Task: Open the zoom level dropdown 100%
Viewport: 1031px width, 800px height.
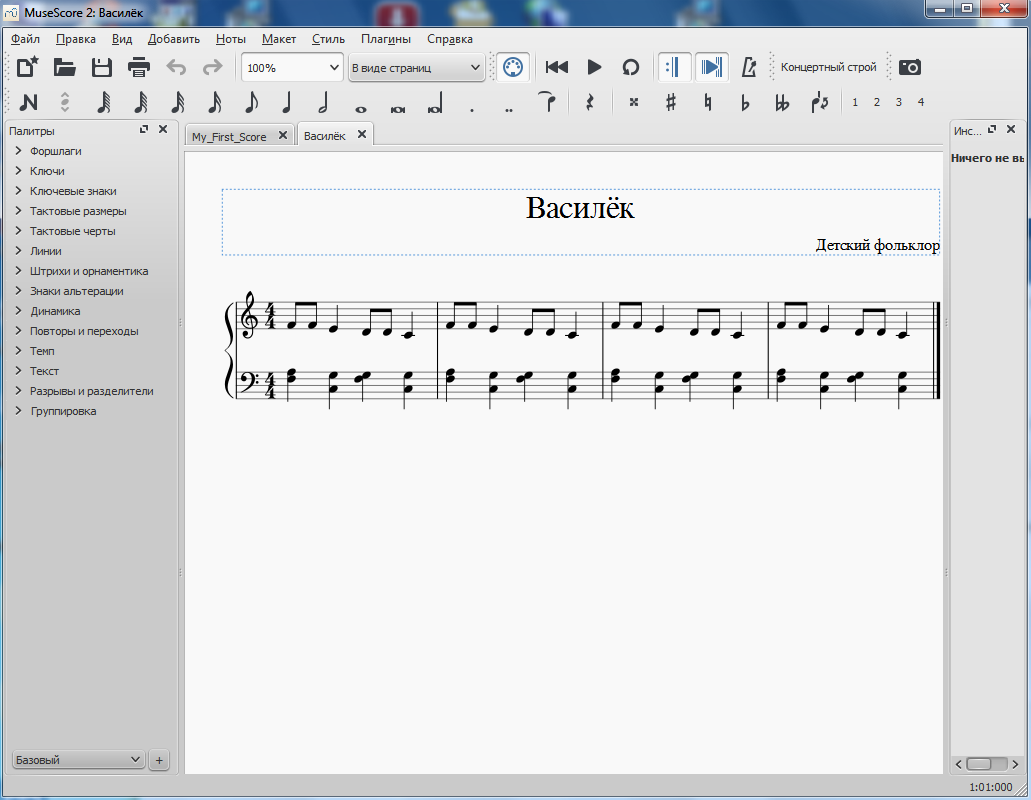Action: coord(293,68)
